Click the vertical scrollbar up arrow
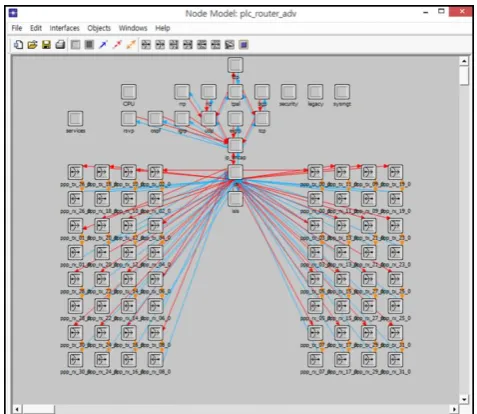This screenshot has width=477, height=414. coord(464,61)
